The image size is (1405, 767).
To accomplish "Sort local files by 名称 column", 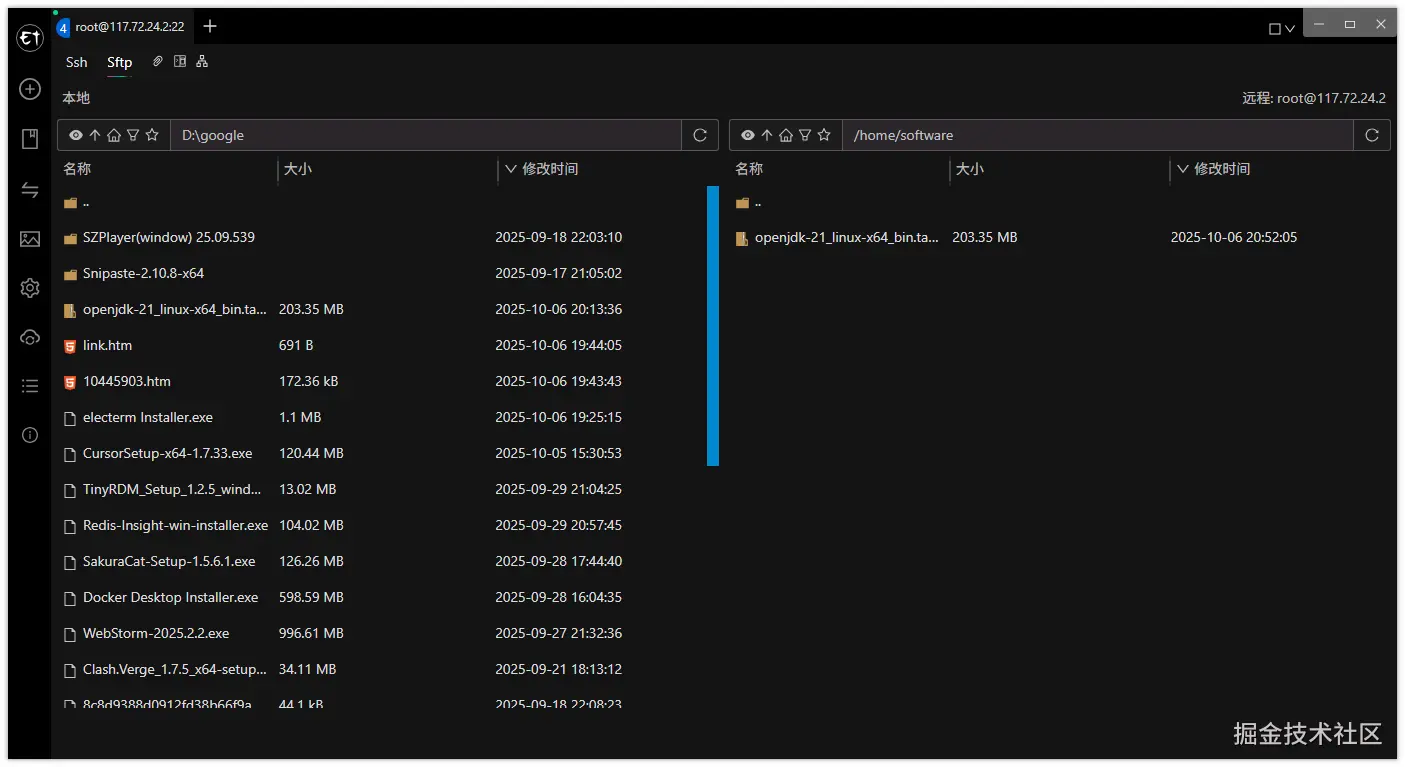I will tap(77, 169).
